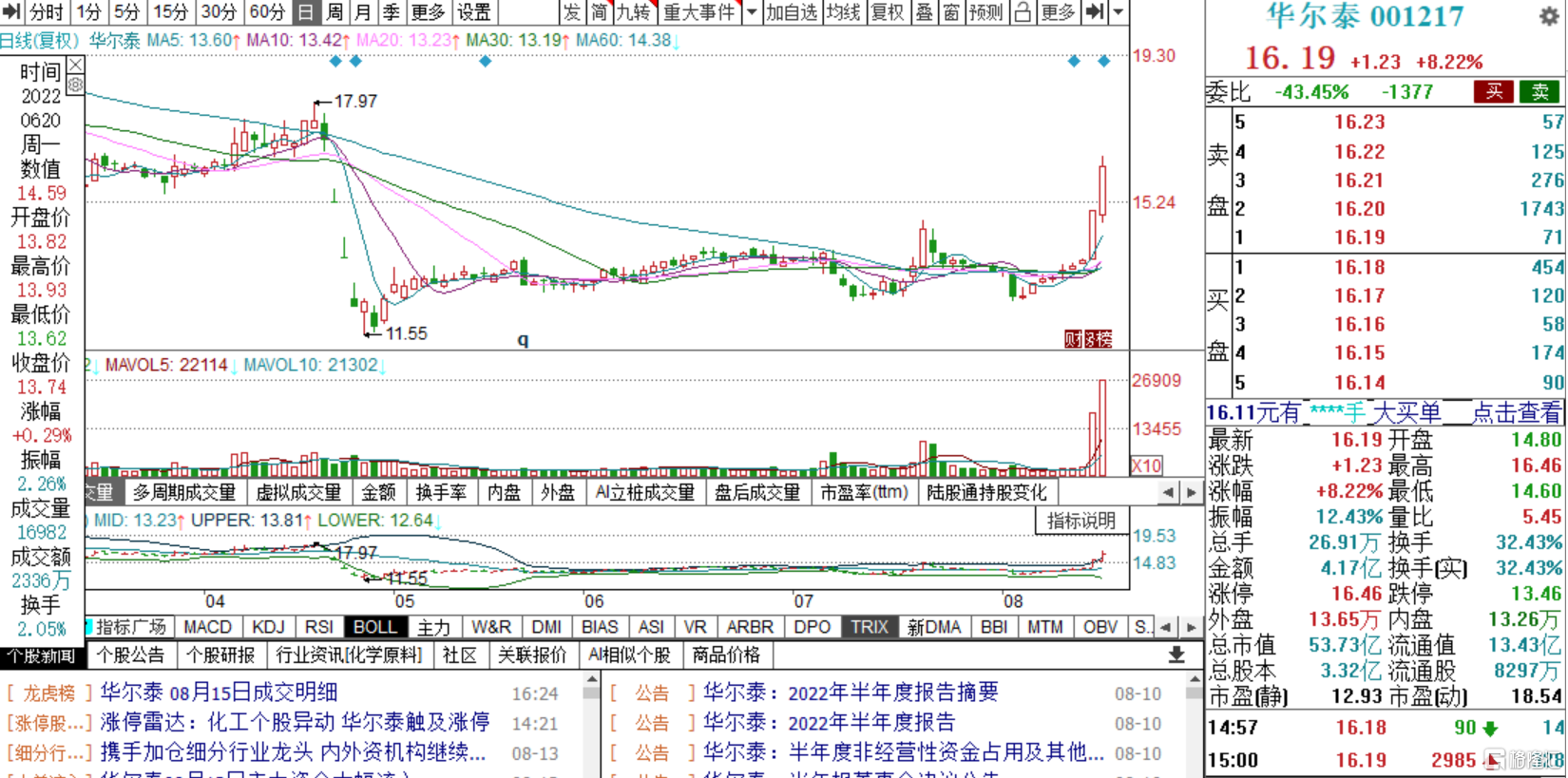Switch to 分时 intraday chart

tap(46, 12)
